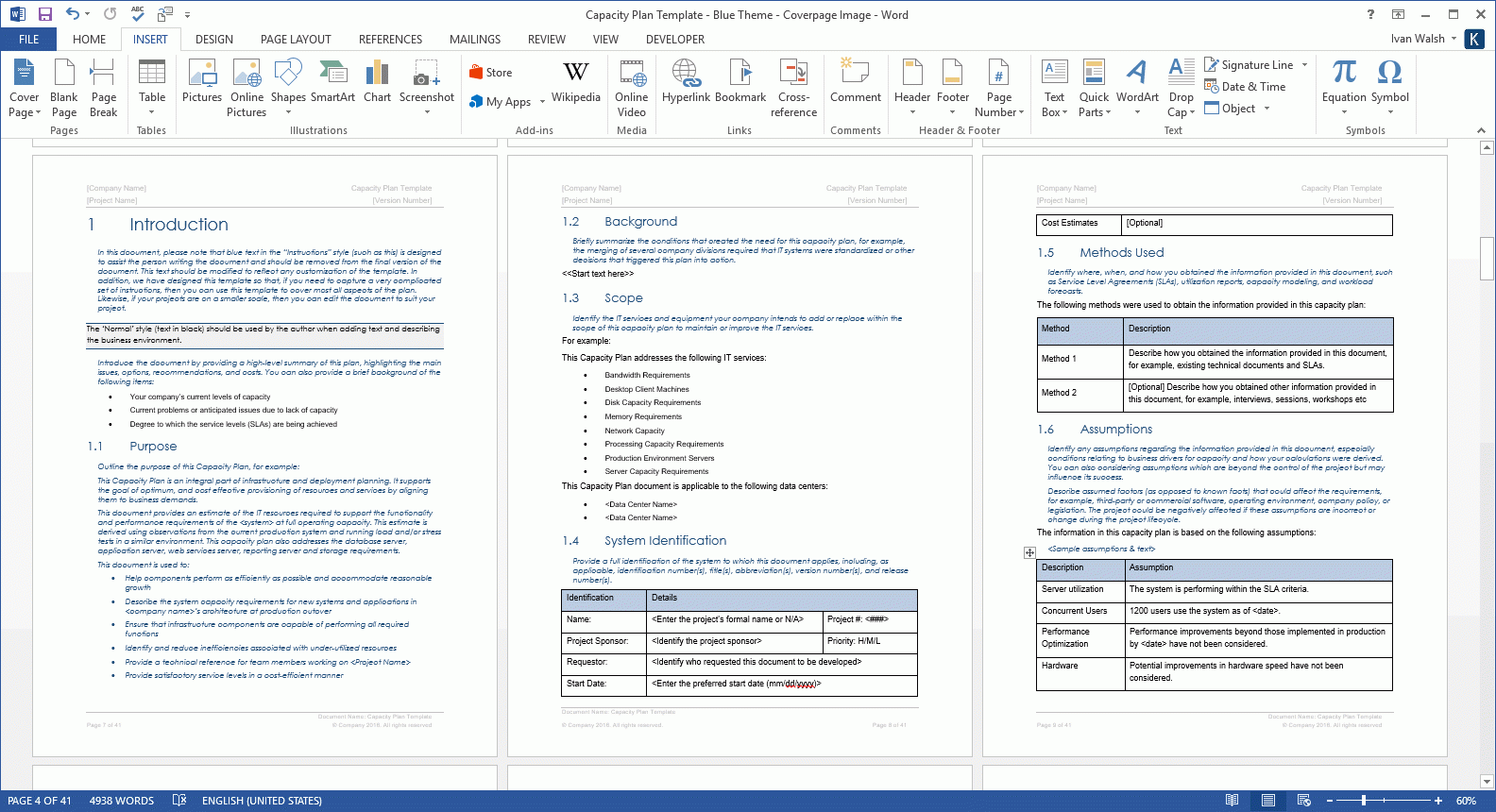Image resolution: width=1496 pixels, height=812 pixels.
Task: Expand the Shapes dropdown gallery
Action: [288, 112]
